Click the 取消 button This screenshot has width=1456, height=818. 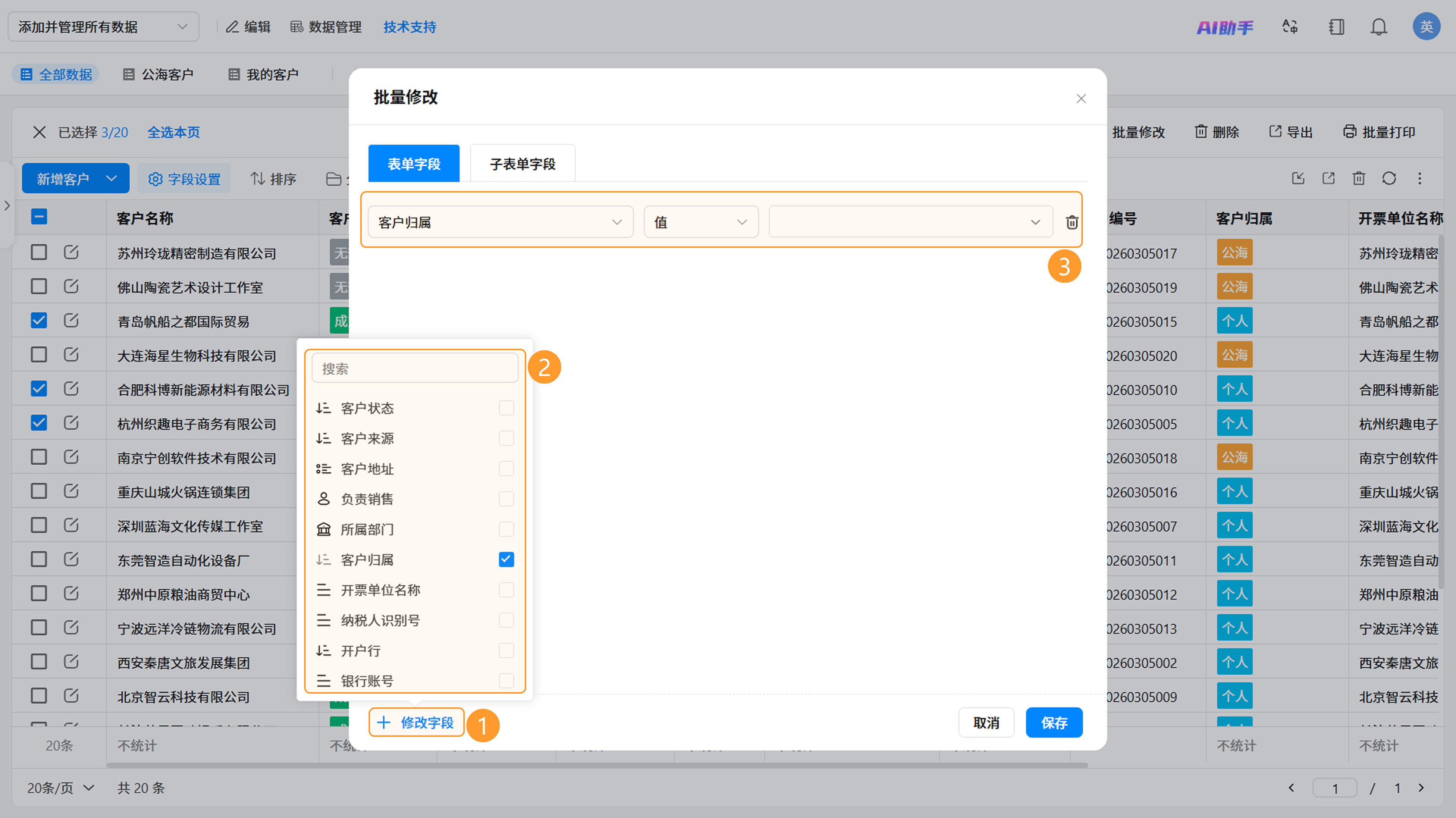point(986,722)
